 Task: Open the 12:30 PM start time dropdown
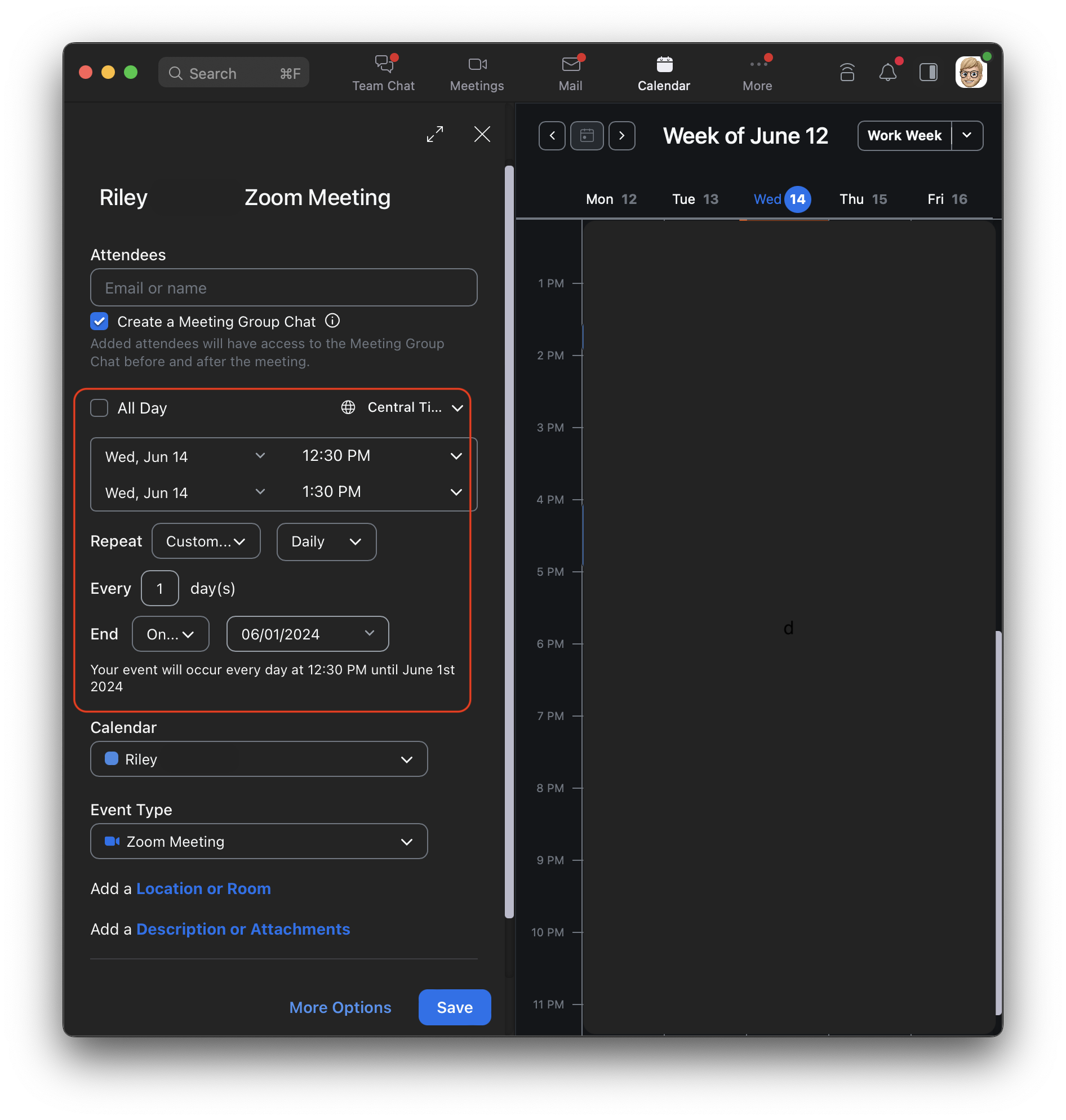[x=382, y=456]
